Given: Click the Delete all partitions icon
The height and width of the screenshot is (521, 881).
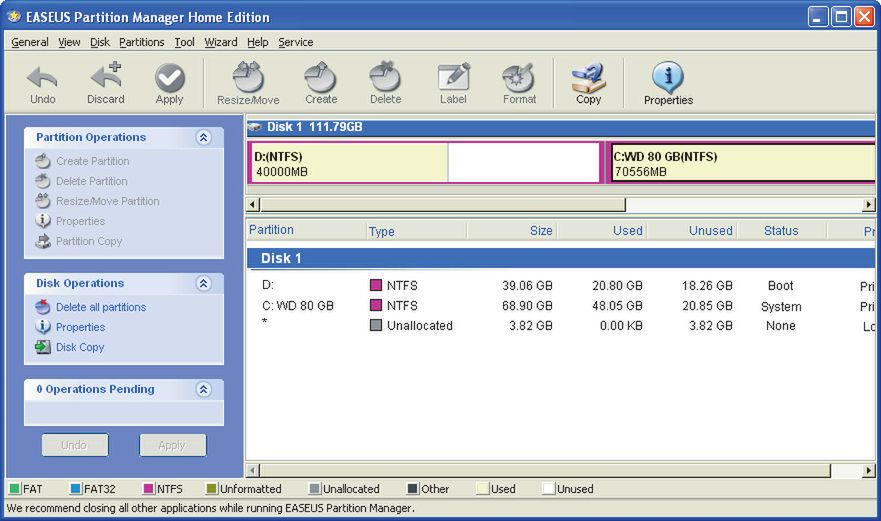Looking at the screenshot, I should coord(43,307).
